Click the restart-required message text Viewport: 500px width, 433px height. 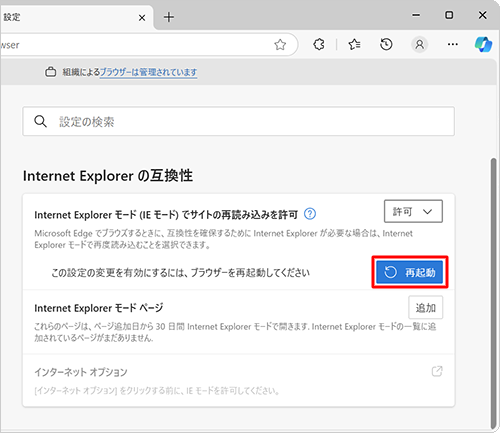pos(180,273)
